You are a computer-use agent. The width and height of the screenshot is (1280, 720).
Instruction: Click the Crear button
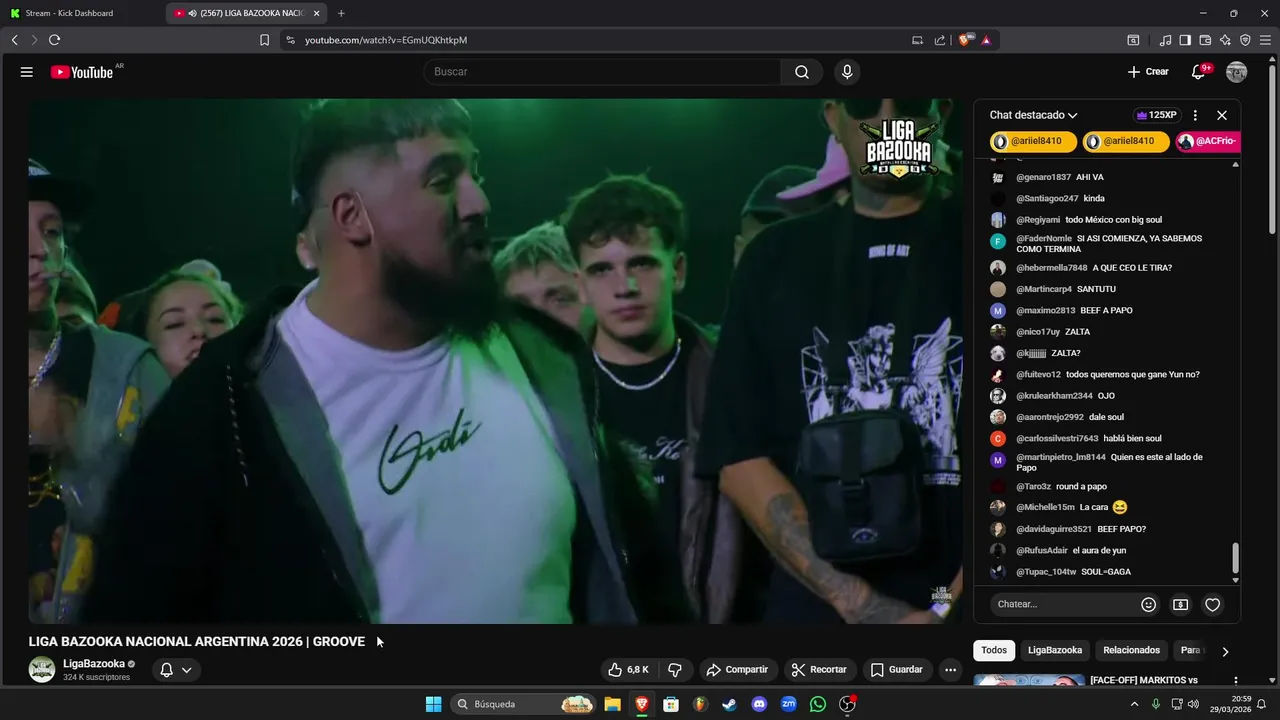click(1147, 72)
